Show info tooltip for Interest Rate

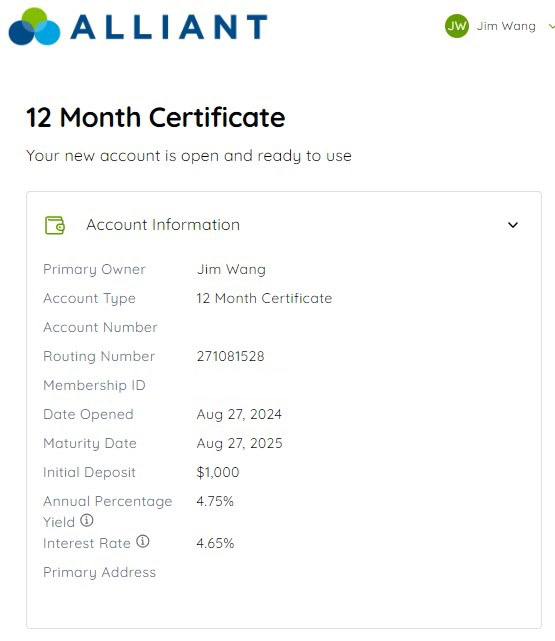pos(143,542)
